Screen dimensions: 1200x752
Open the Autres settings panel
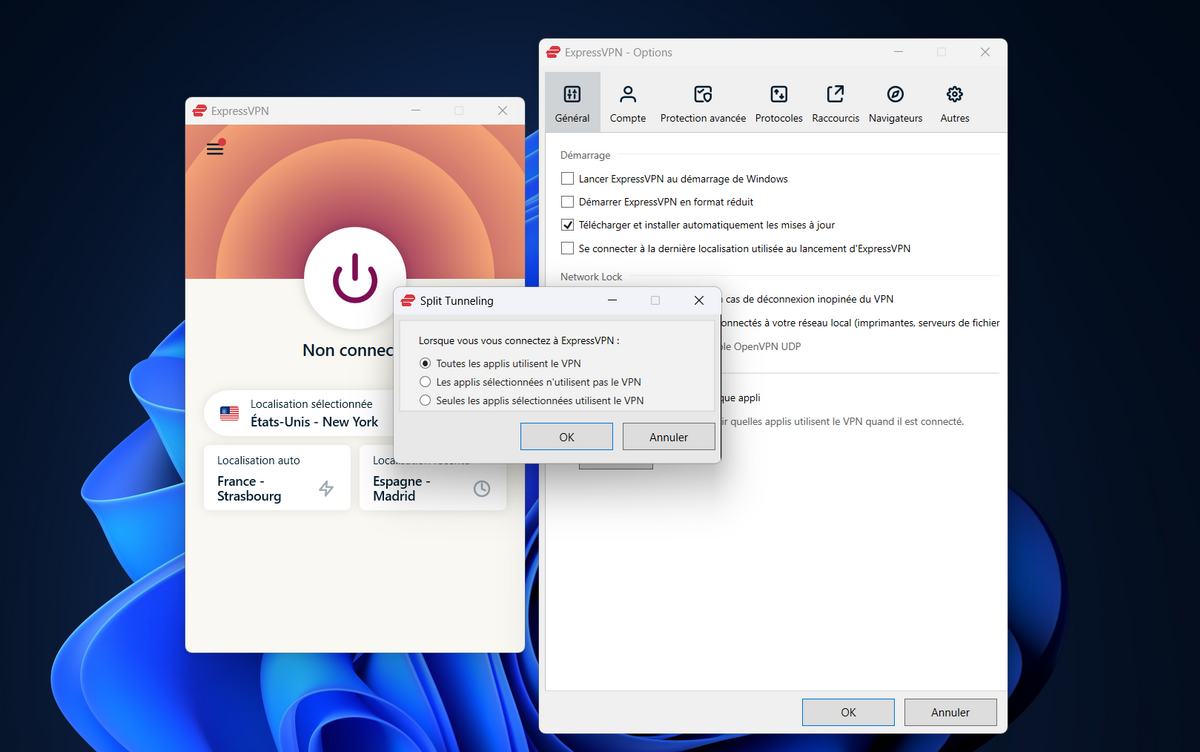tap(954, 100)
